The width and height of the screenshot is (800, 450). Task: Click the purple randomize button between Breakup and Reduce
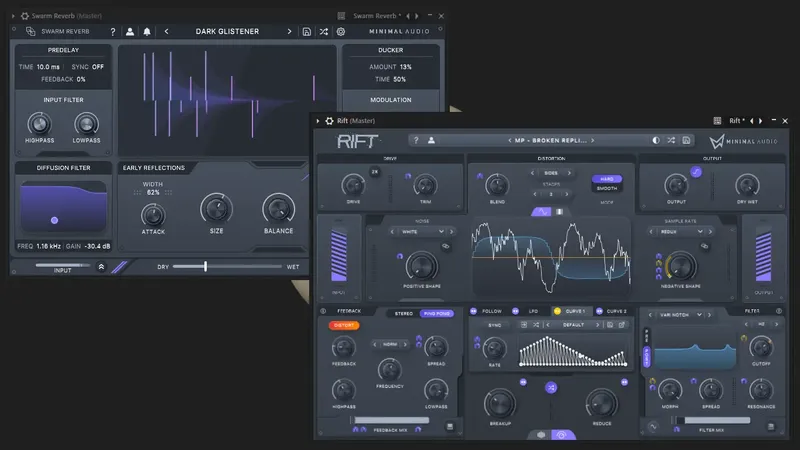click(x=551, y=388)
